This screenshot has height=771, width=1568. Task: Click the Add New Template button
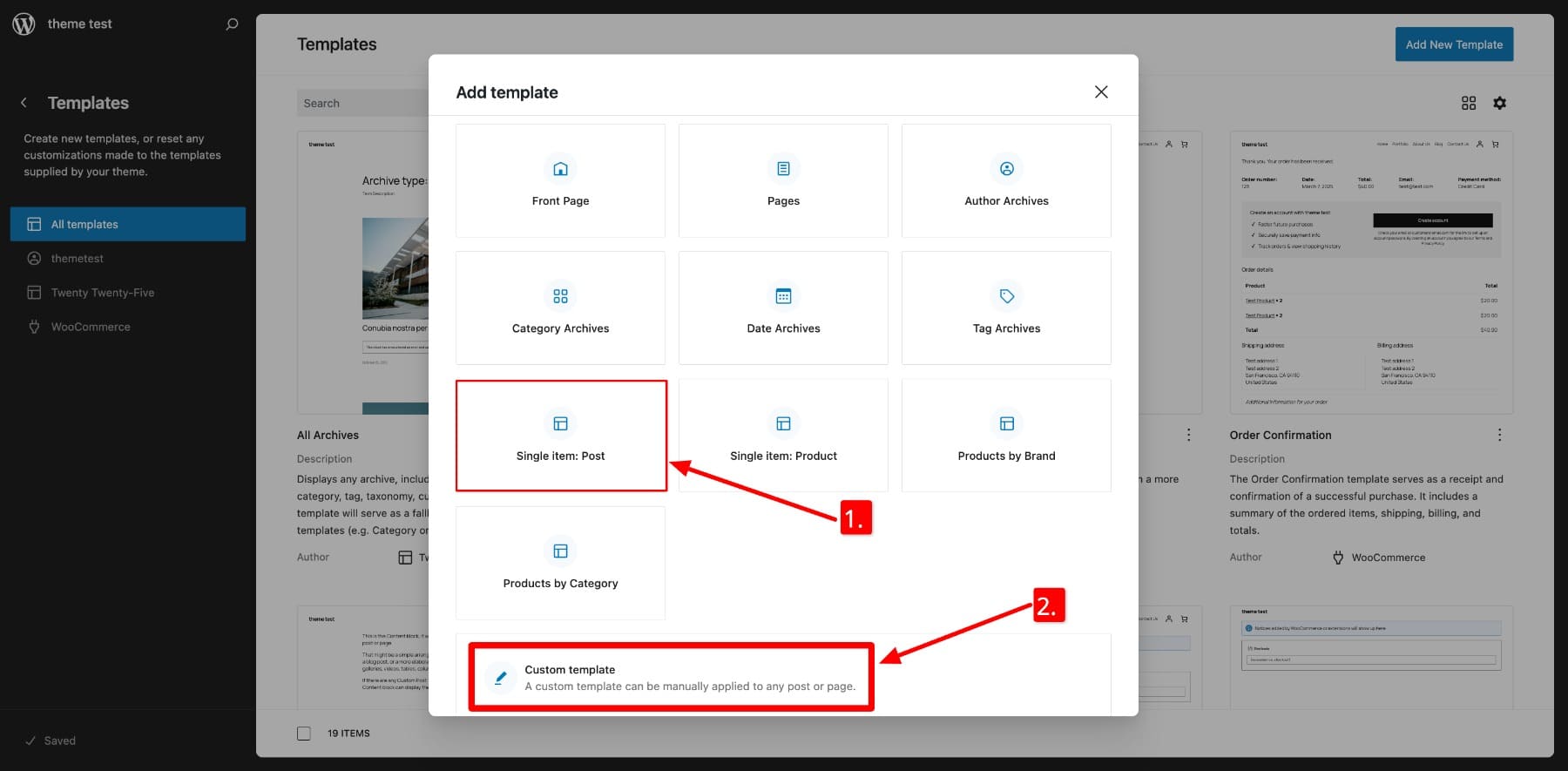(1454, 44)
